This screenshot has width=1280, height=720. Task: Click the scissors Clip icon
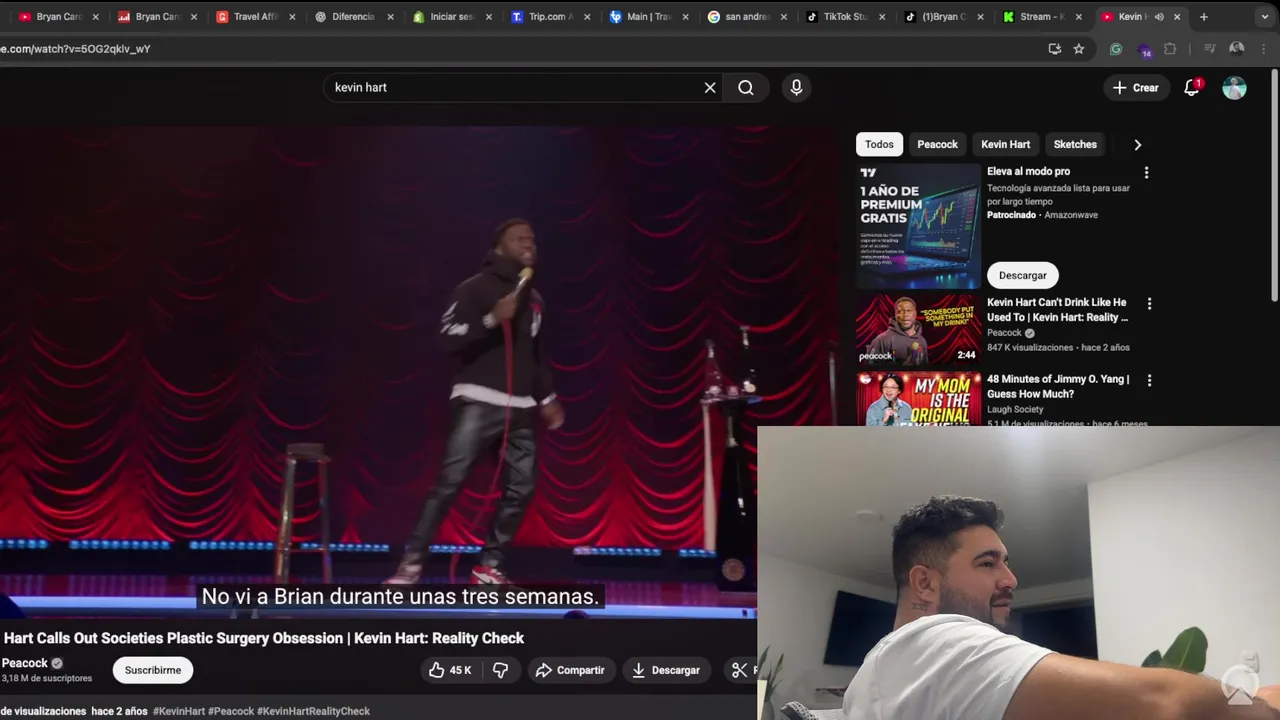click(x=739, y=670)
